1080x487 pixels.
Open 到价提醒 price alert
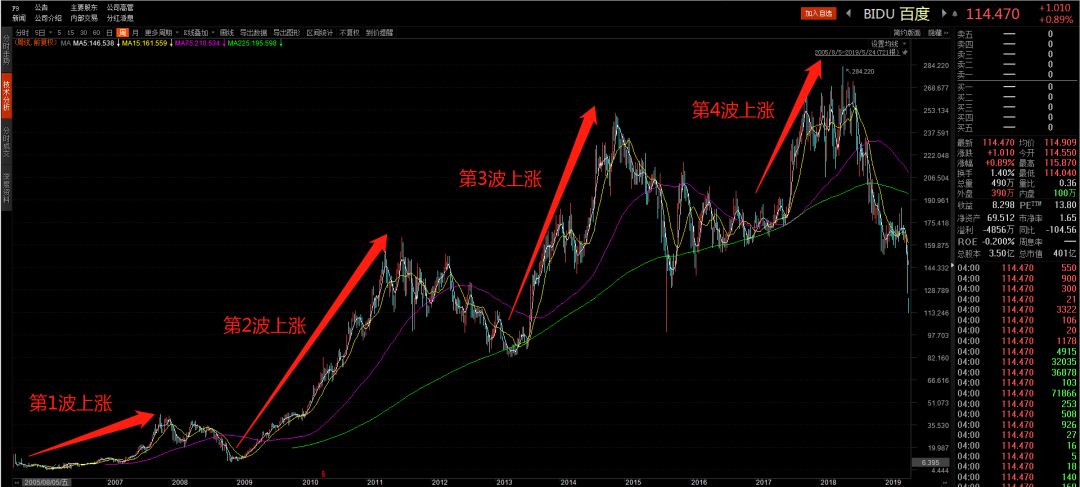(379, 32)
